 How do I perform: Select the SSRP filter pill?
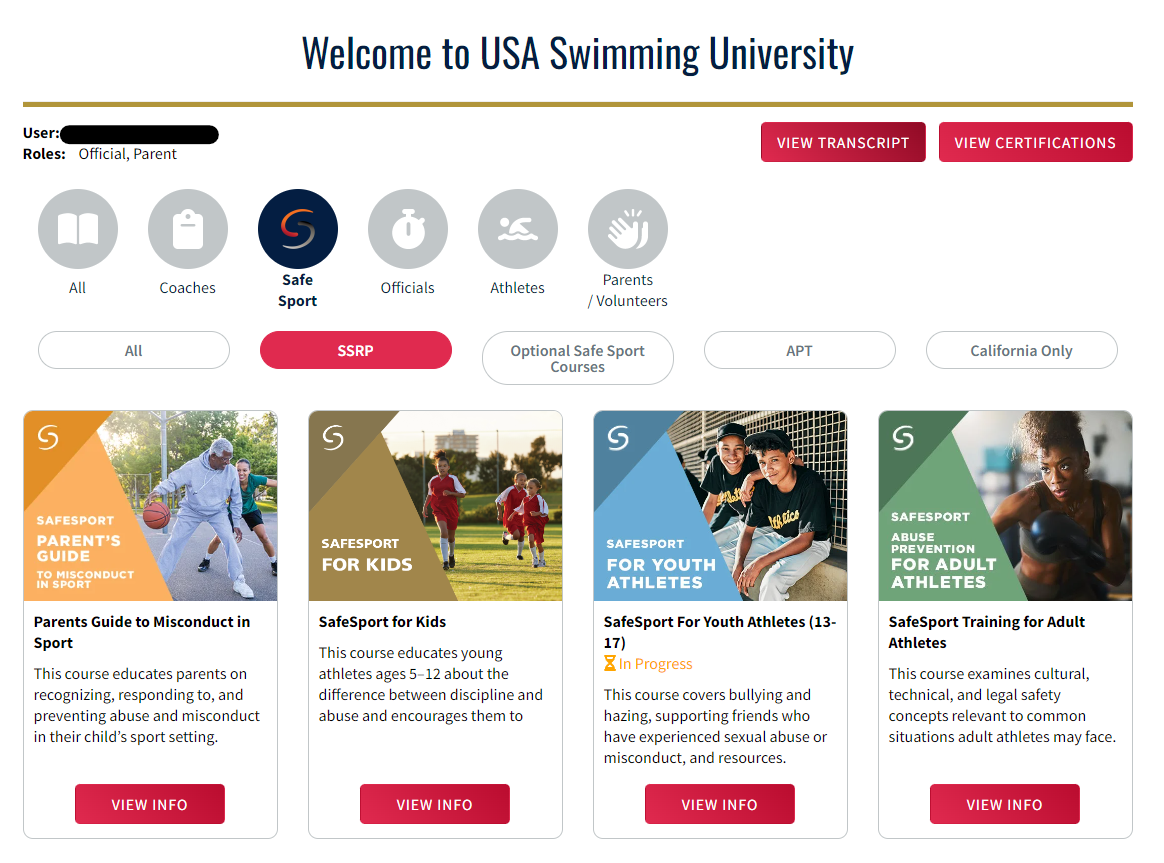(356, 350)
